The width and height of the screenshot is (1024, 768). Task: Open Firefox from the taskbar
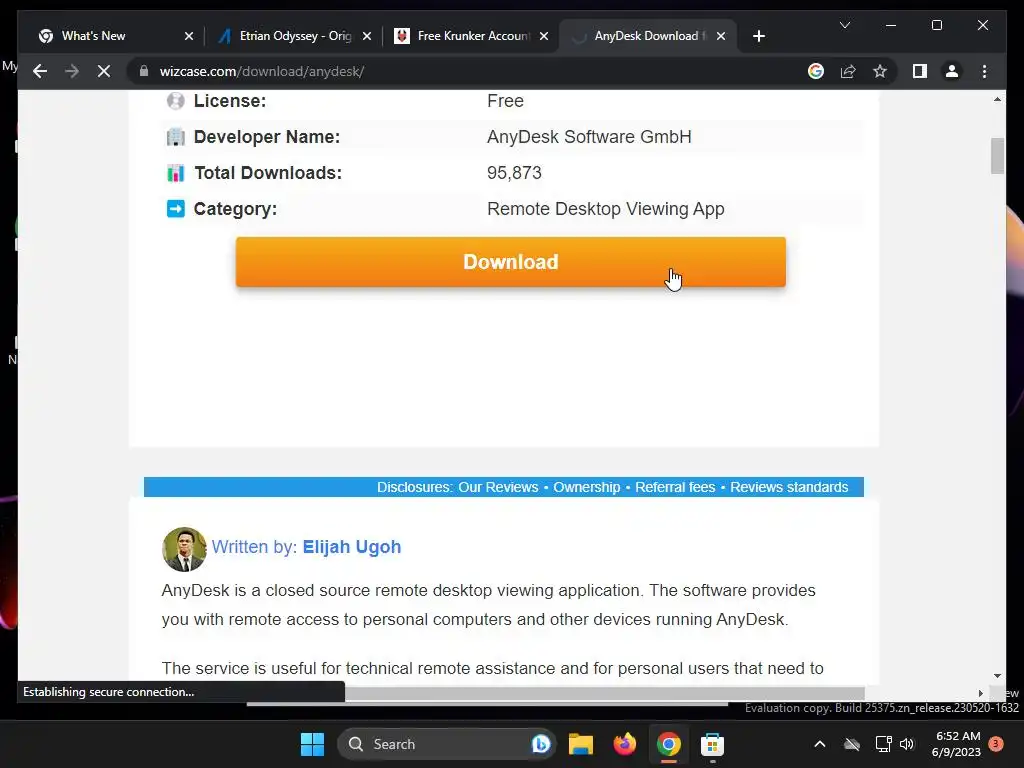(624, 744)
